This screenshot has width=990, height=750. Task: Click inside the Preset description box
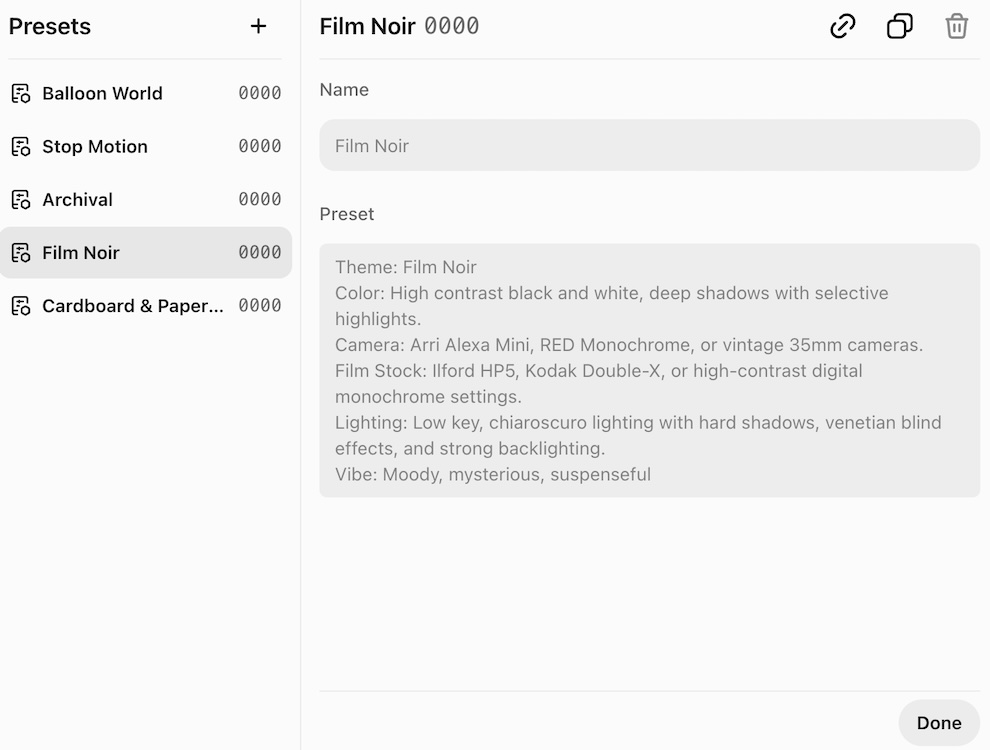click(x=649, y=370)
